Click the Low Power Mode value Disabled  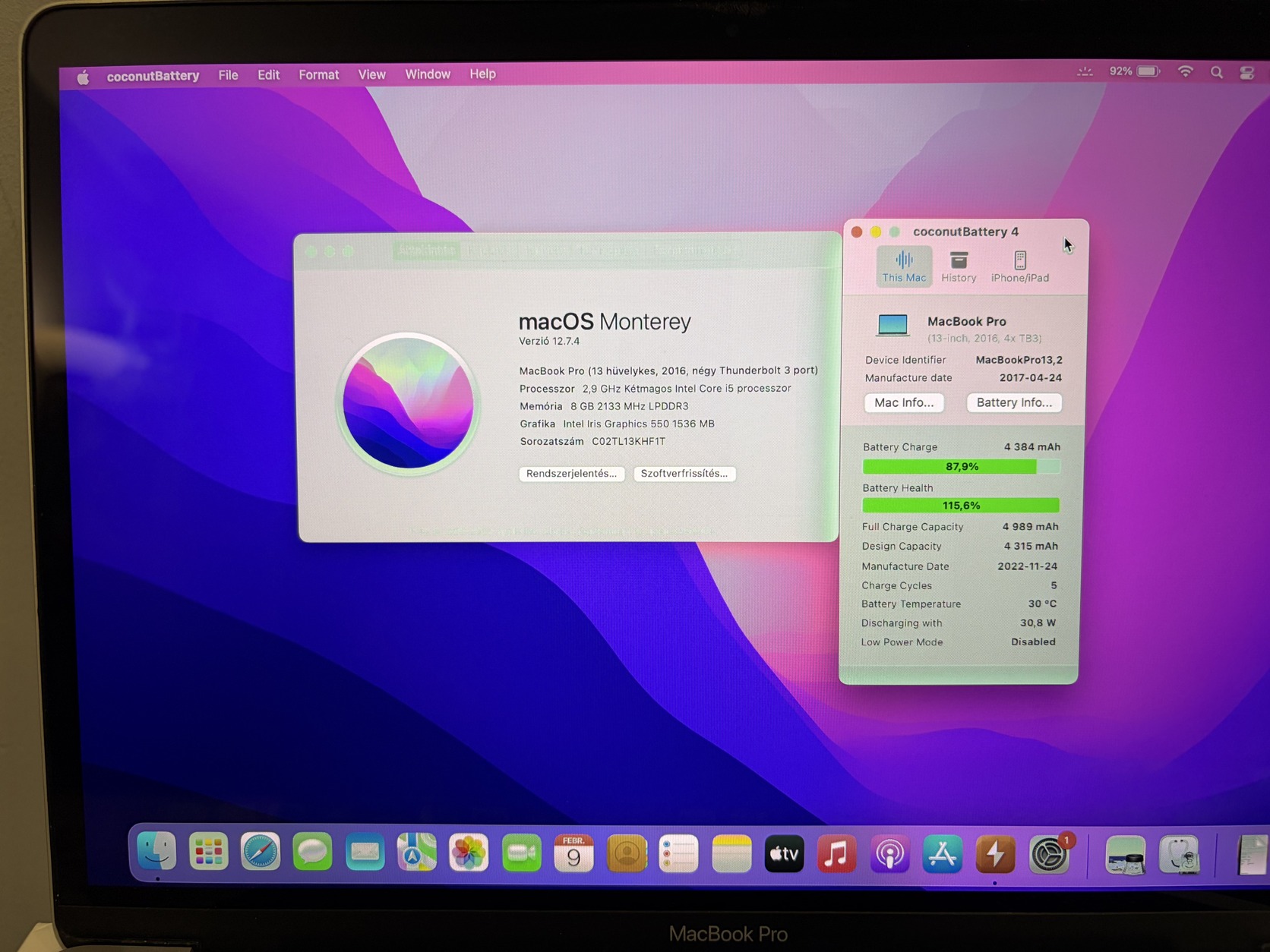click(x=1033, y=641)
